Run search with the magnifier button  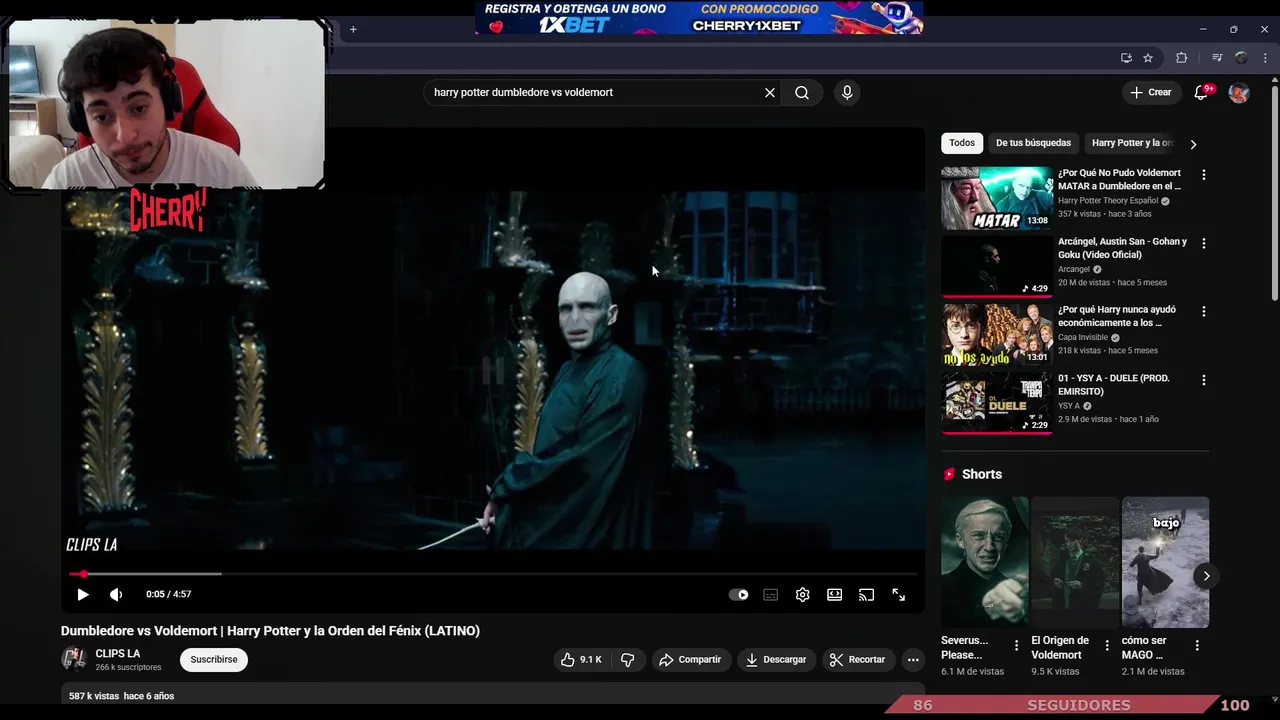(802, 92)
